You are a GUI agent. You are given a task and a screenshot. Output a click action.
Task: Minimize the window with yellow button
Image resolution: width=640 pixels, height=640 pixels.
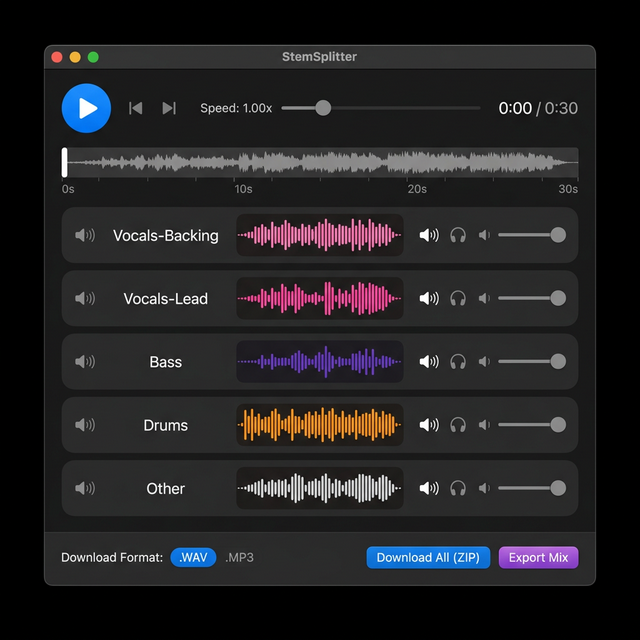pyautogui.click(x=75, y=57)
